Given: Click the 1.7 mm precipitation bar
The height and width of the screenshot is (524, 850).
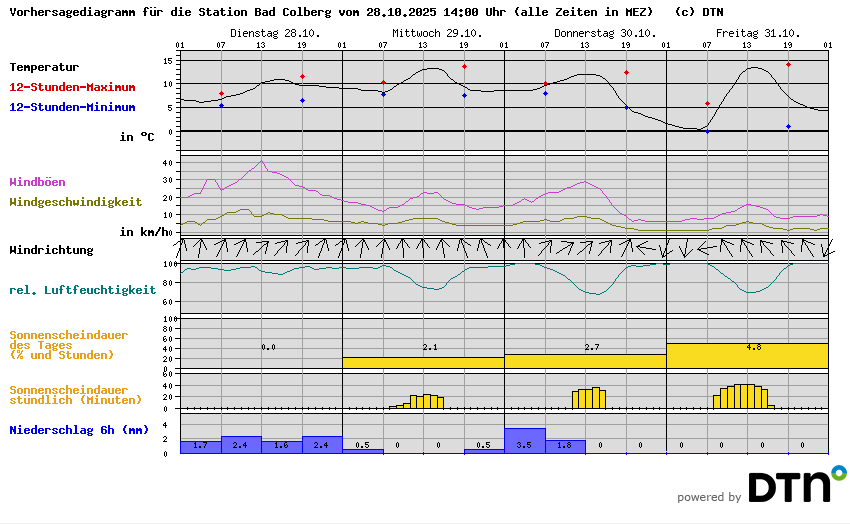Looking at the screenshot, I should [x=200, y=446].
